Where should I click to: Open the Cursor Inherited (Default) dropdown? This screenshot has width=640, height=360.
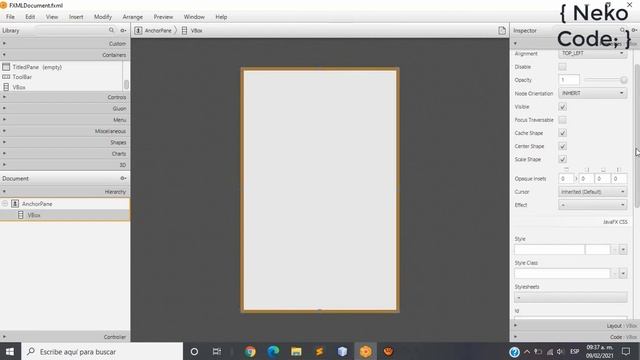click(x=593, y=191)
